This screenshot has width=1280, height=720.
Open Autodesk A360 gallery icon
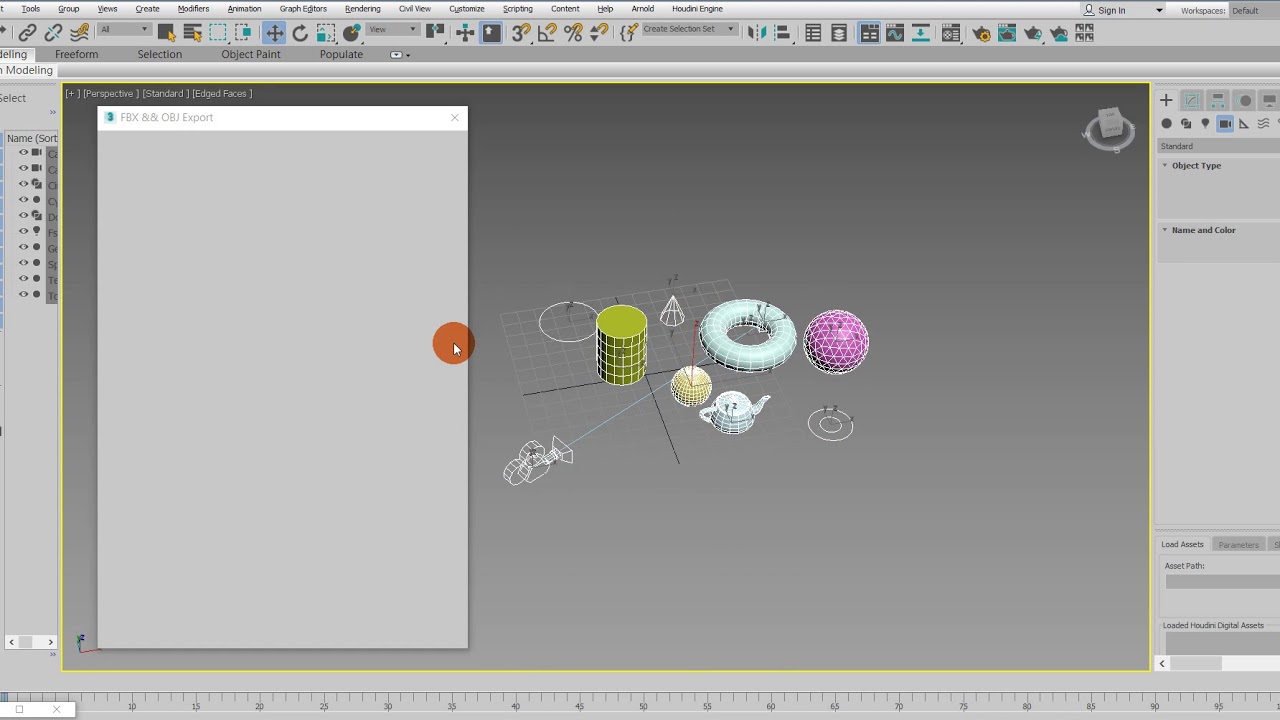click(1085, 33)
